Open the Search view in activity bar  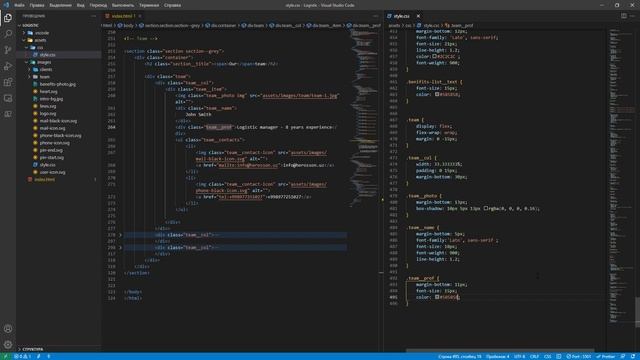click(8, 34)
